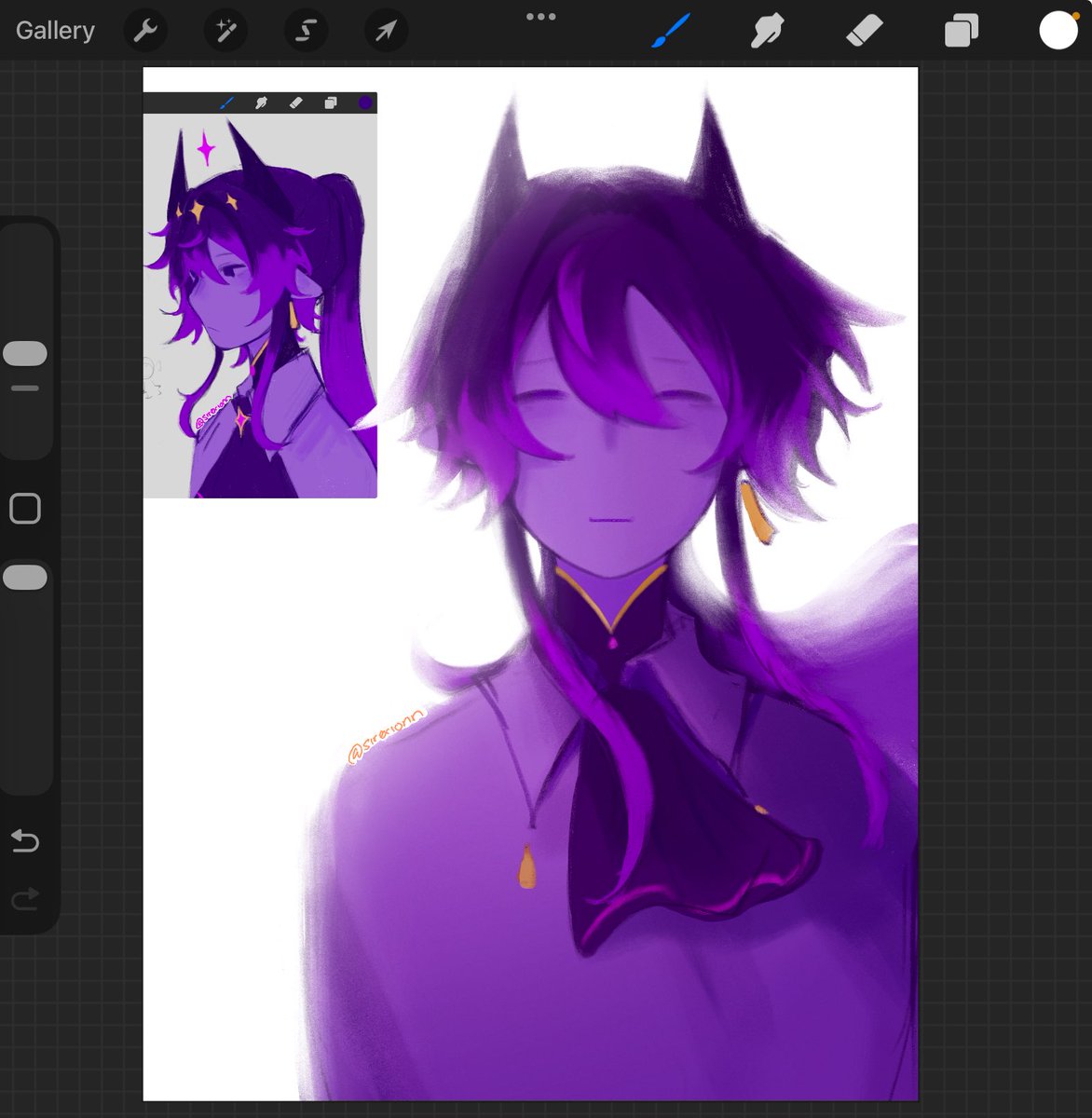The width and height of the screenshot is (1092, 1118).
Task: Undo the last stroke
Action: 25,841
